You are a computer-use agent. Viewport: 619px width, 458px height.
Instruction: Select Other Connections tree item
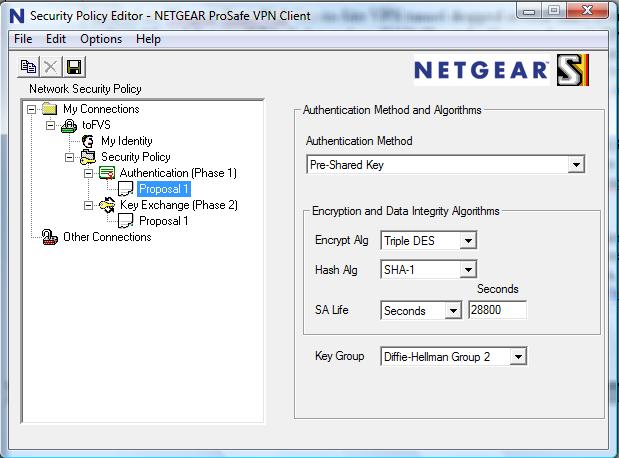click(x=107, y=237)
